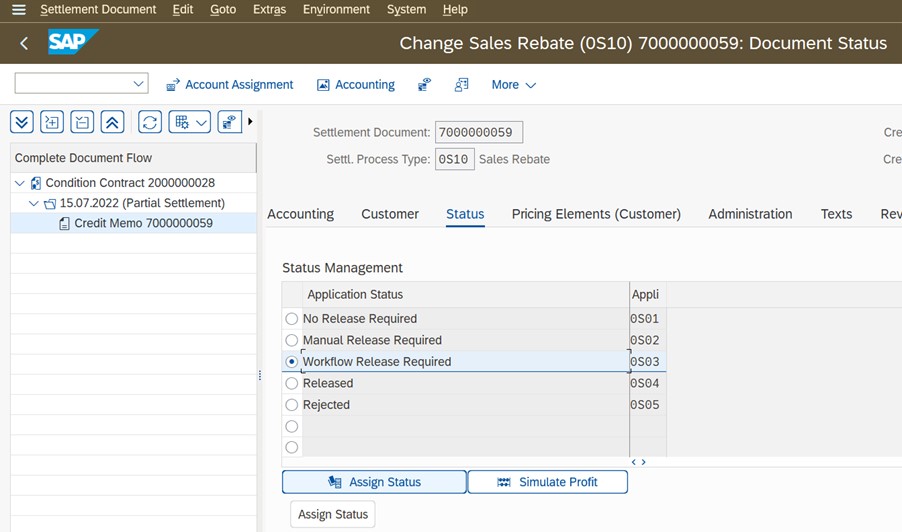Select Credit Memo 7000000059 tree row
This screenshot has width=902, height=532.
[133, 223]
